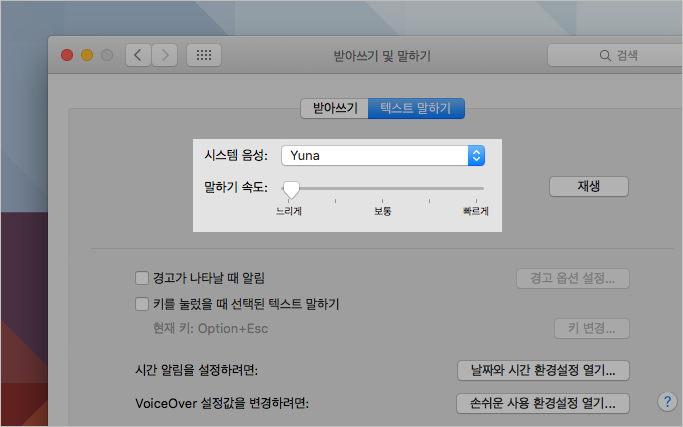This screenshot has height=427, width=683.
Task: Open 날짜와 시간 환경설정 열기...
Action: [543, 371]
